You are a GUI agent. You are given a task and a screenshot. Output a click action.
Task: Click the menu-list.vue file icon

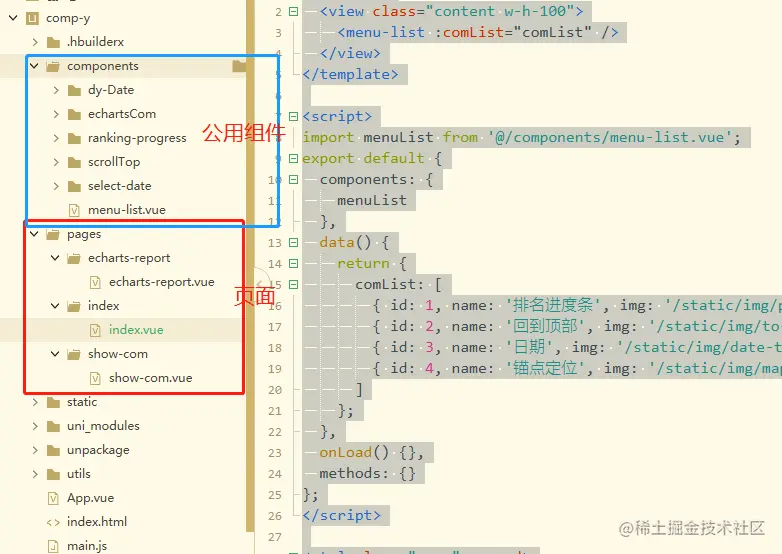pos(74,210)
